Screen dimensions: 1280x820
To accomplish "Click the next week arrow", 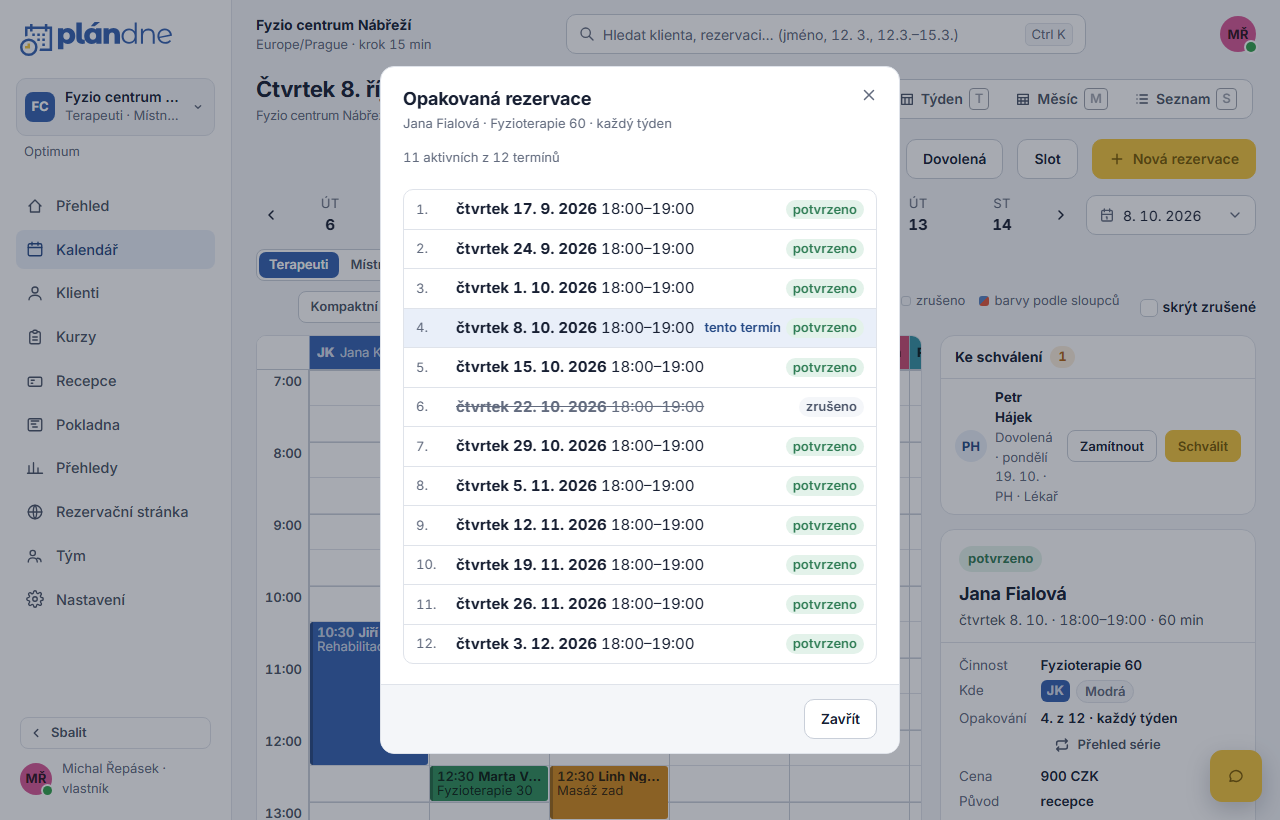I will click(1061, 215).
